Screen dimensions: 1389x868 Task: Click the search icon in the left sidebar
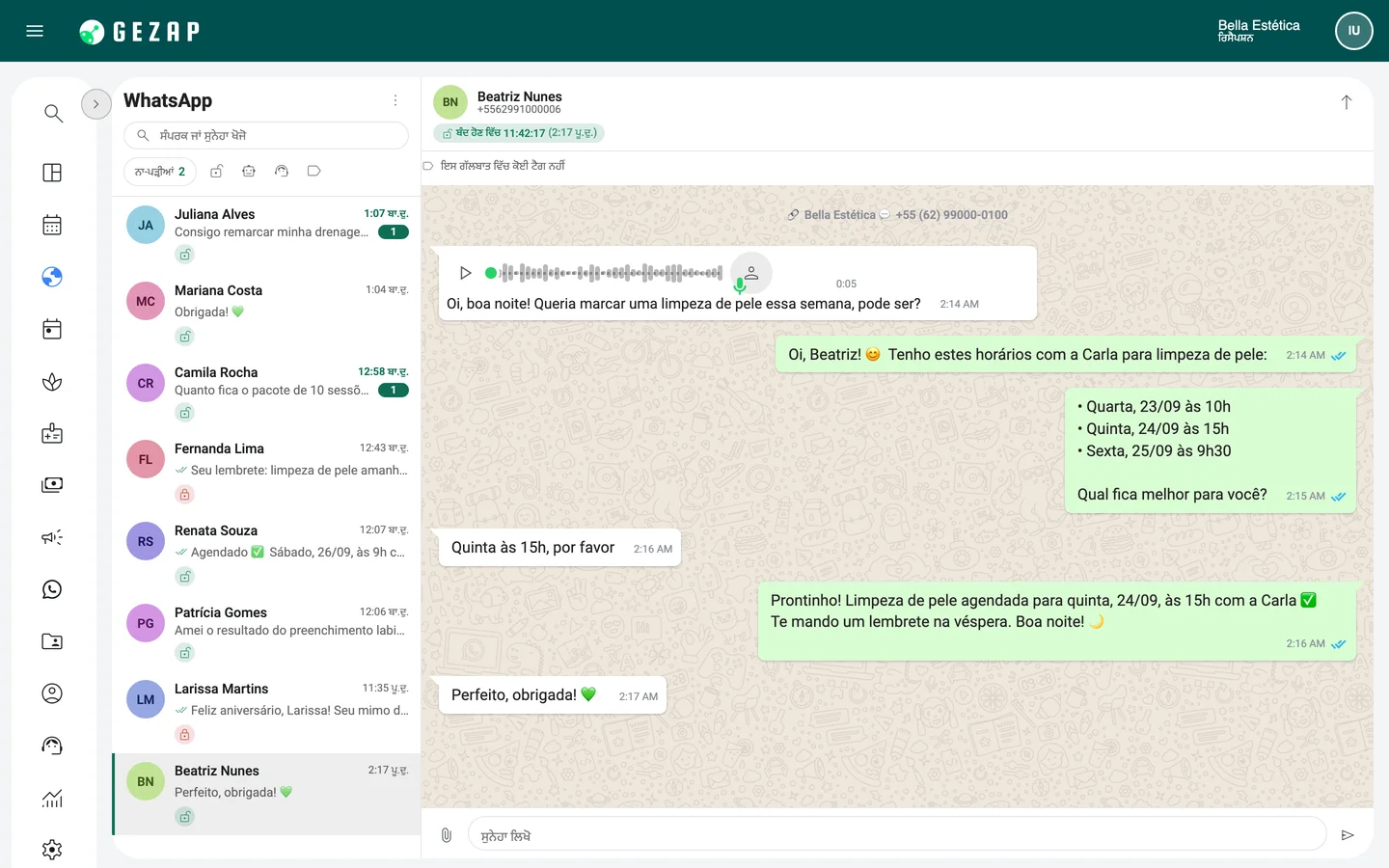coord(53,114)
